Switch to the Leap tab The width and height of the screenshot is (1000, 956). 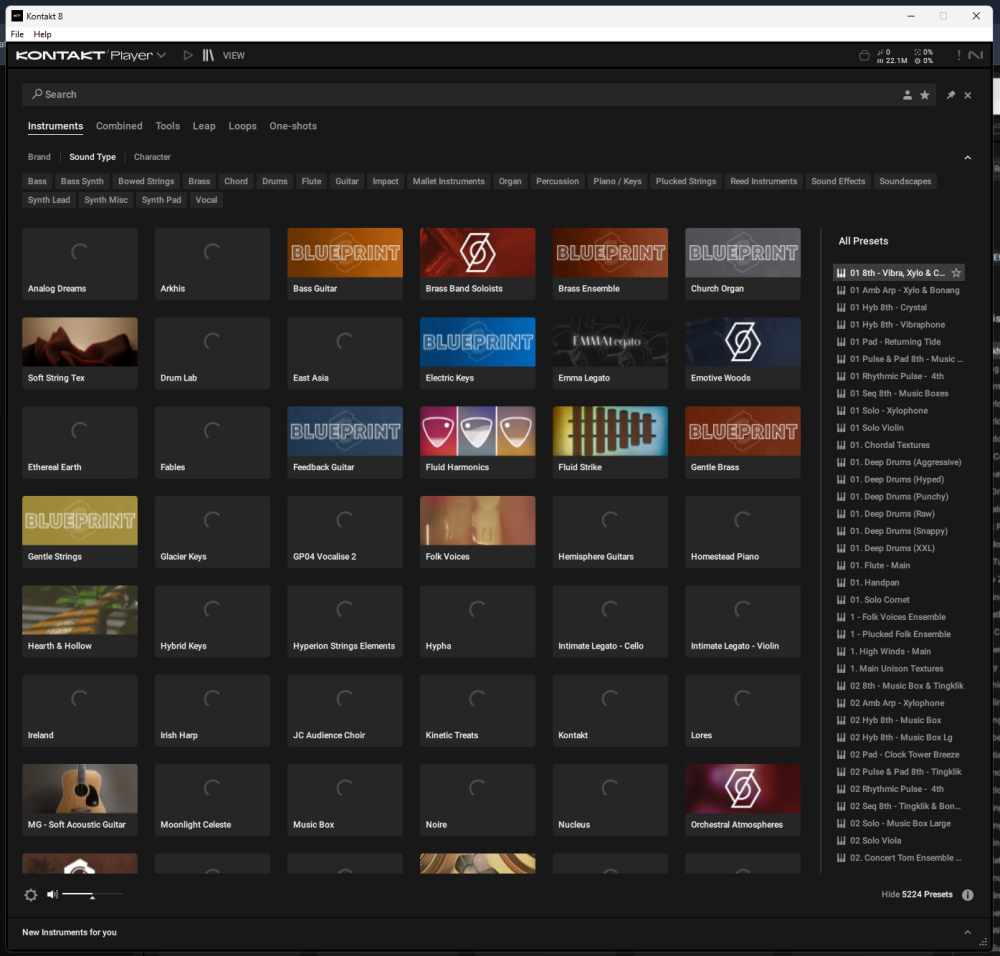click(204, 126)
